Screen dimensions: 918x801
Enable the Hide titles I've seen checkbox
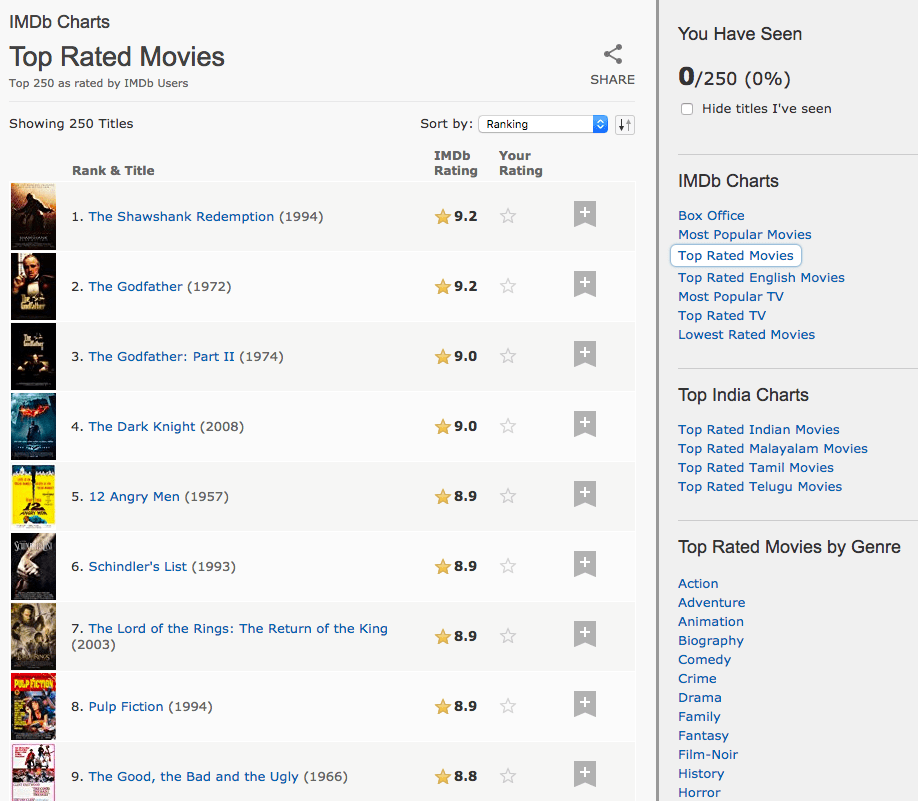(687, 108)
